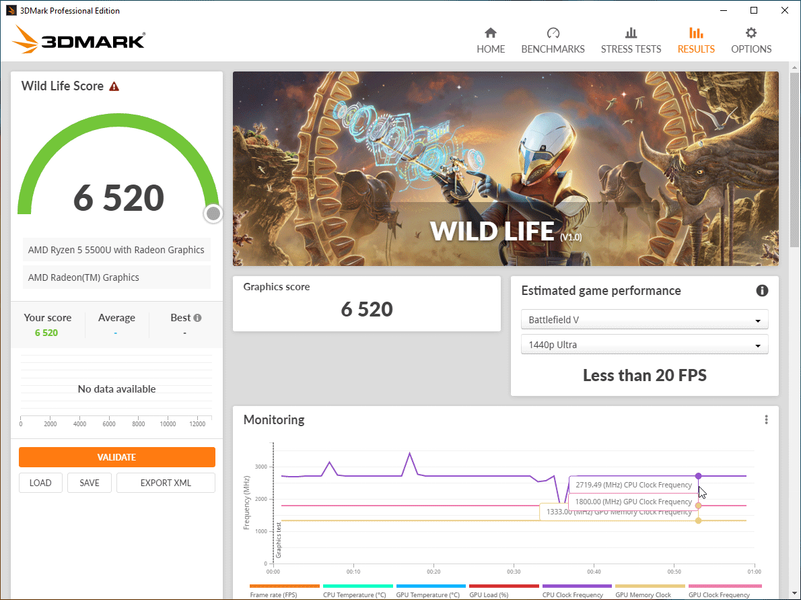801x600 pixels.
Task: Click the yellow GPU memory clock marker on the graph
Action: (x=698, y=520)
